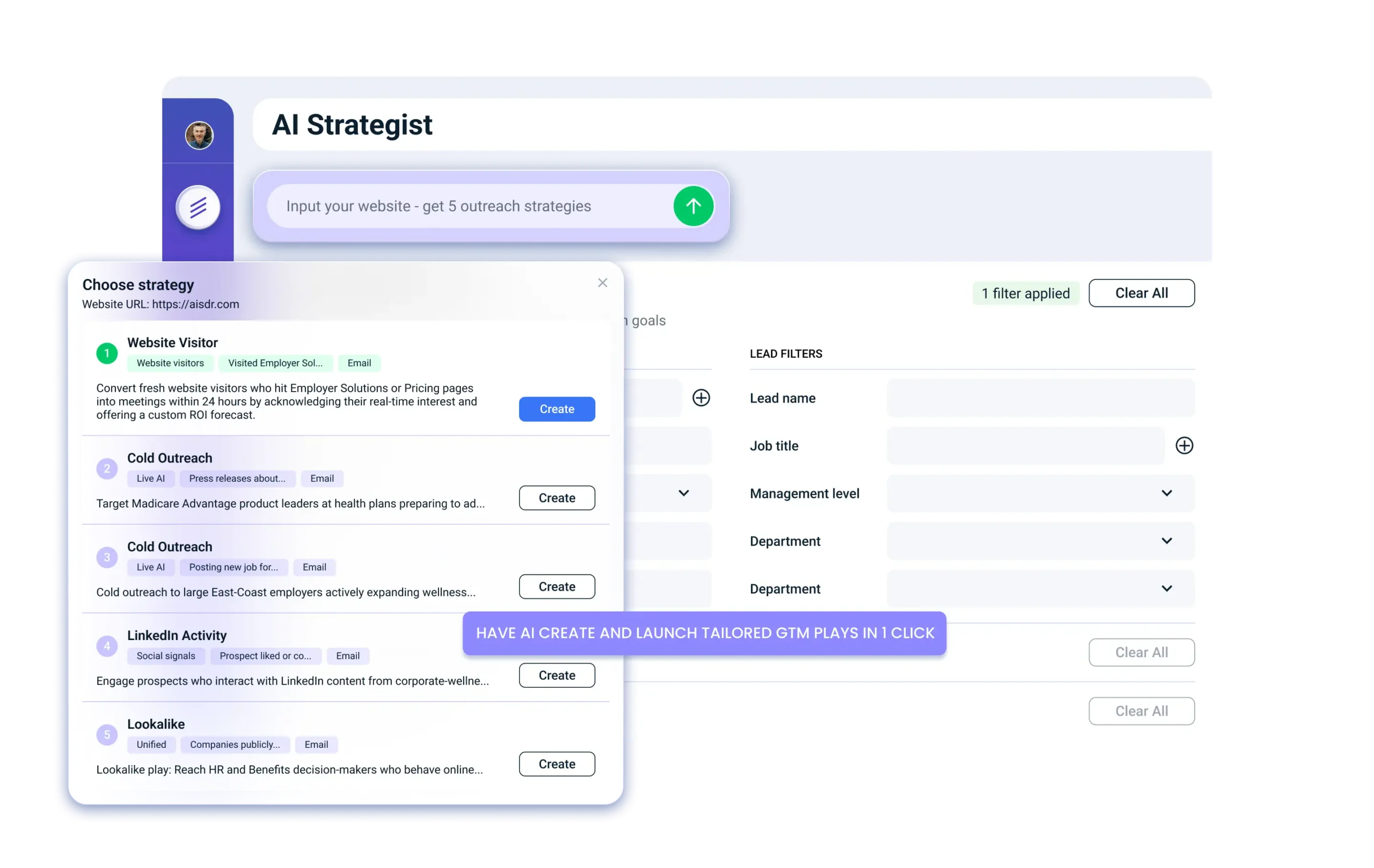The image size is (1374, 868).
Task: Click the Website visitors tag
Action: tap(170, 363)
